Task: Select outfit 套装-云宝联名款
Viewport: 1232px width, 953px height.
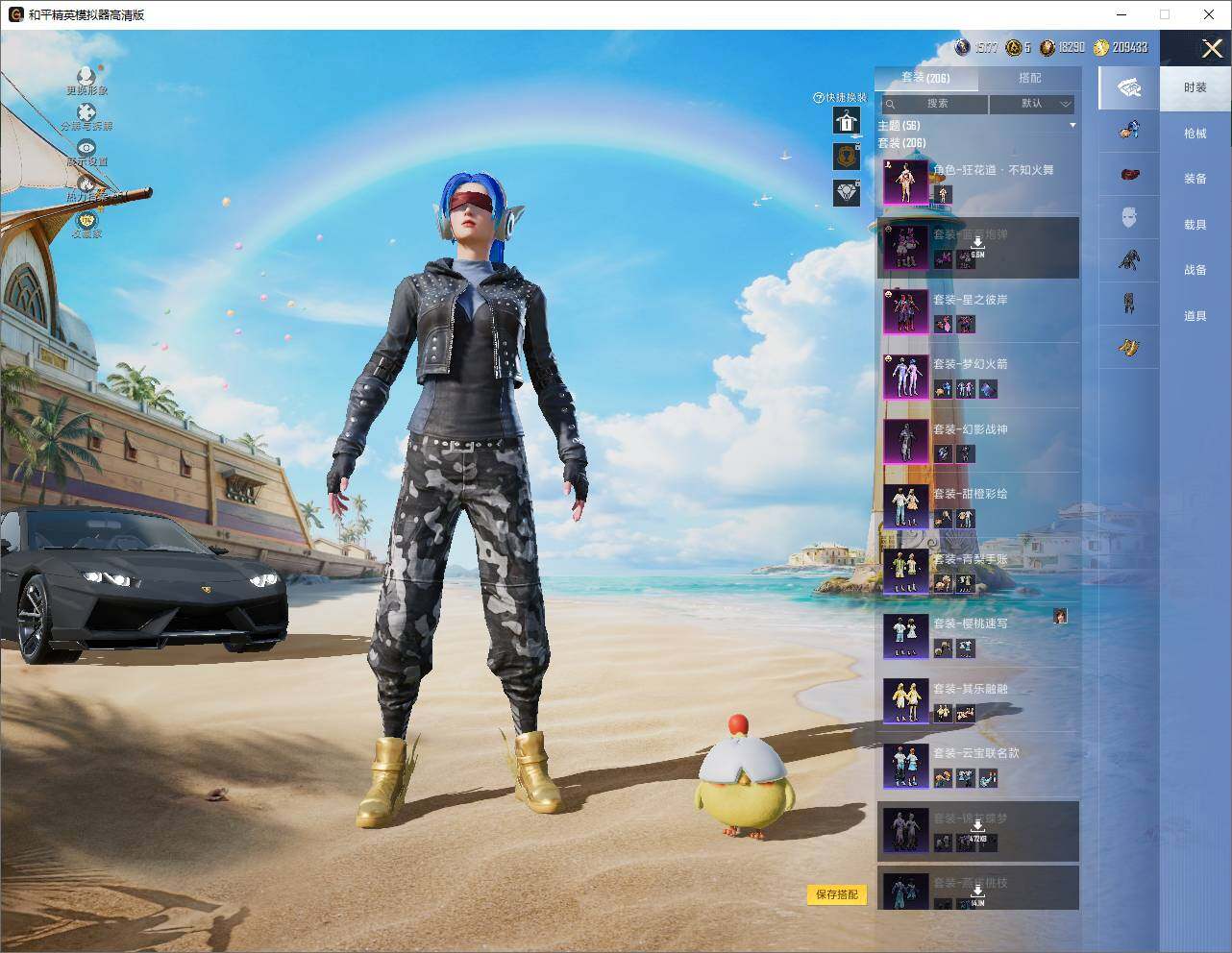Action: coord(978,766)
